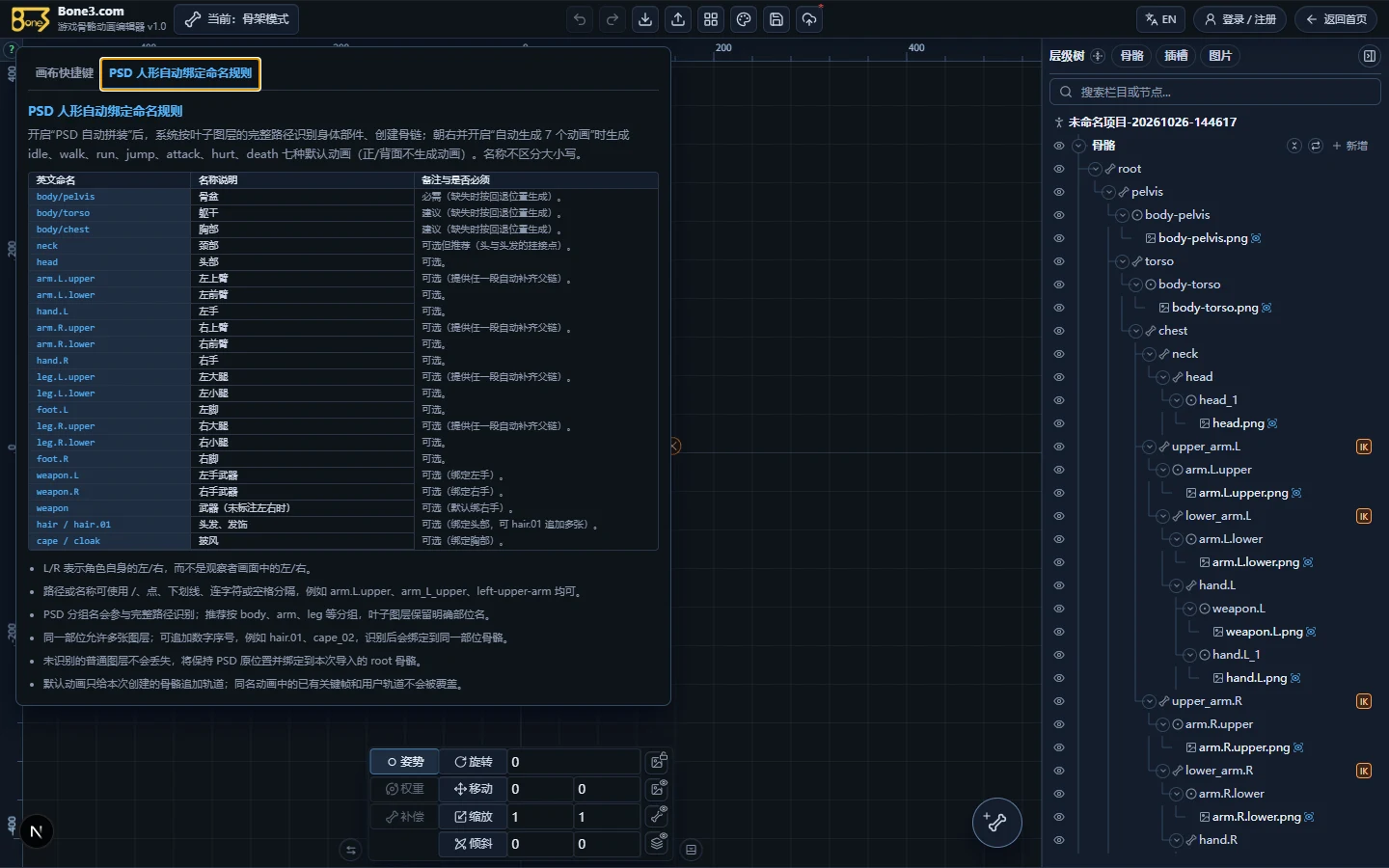Collapse the torso bone chevron
This screenshot has height=868, width=1389.
coord(1123,261)
